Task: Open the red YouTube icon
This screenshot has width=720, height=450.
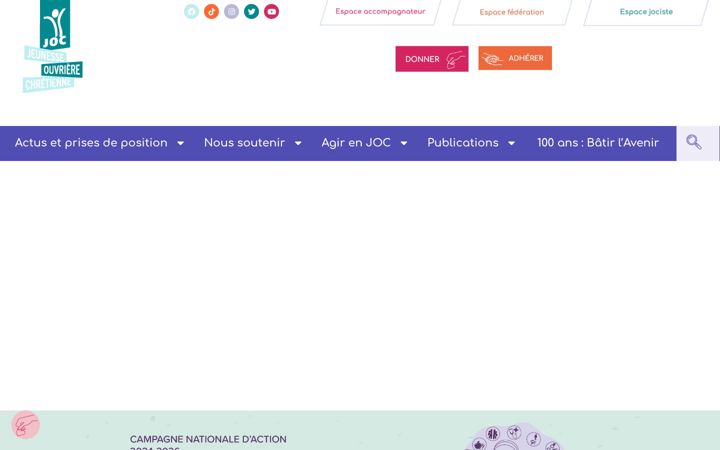Action: [x=271, y=11]
